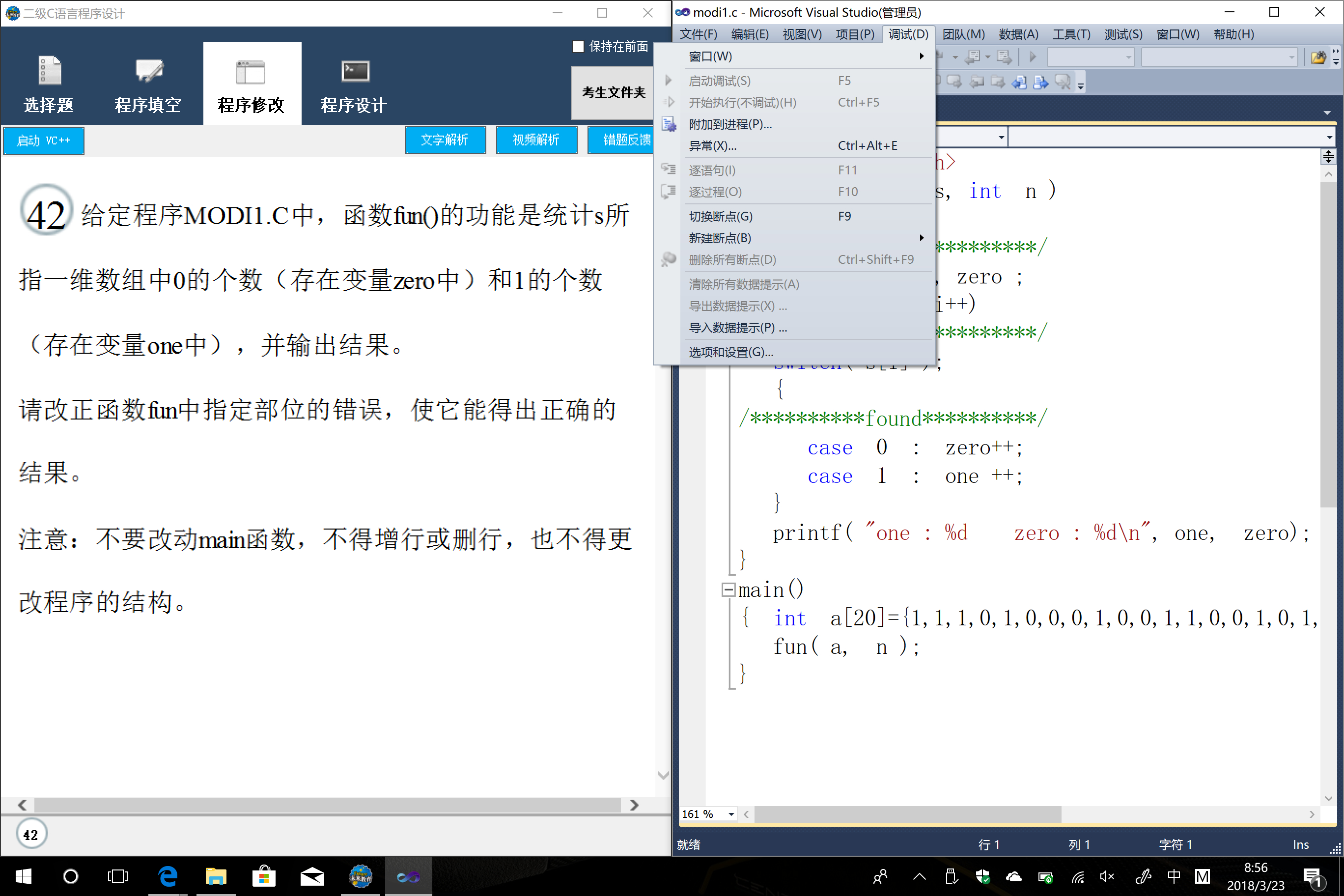Click the blue previous-bookmark document icon

point(1019,83)
